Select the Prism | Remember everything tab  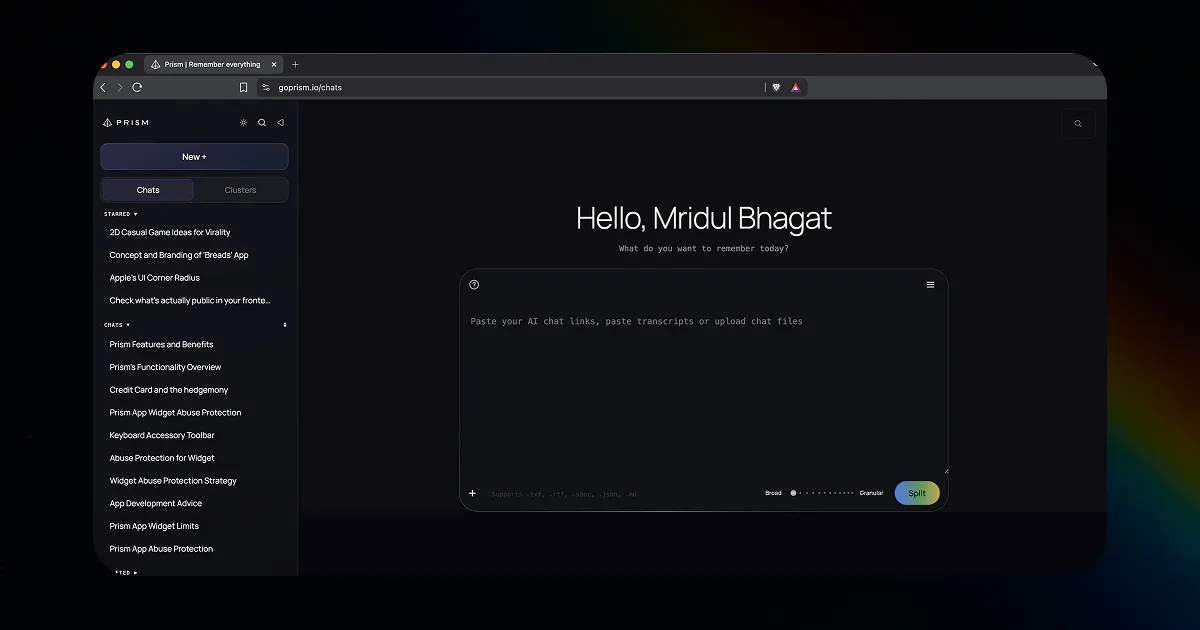click(x=214, y=64)
